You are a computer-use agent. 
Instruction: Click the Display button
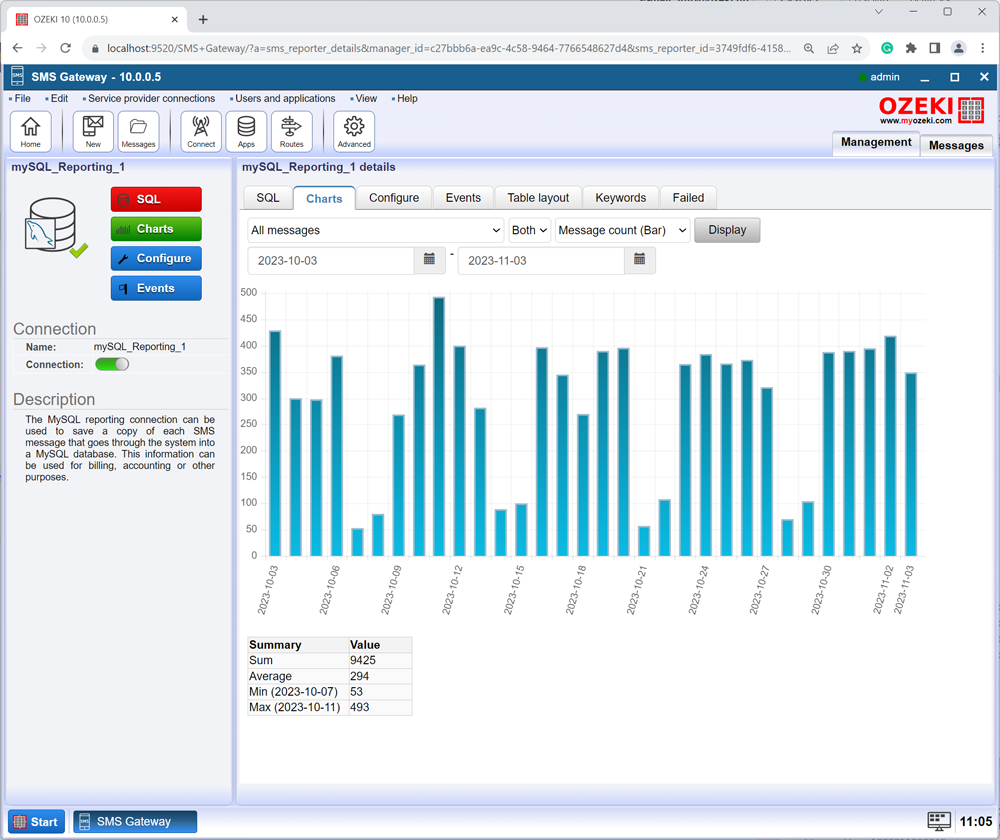tap(727, 230)
